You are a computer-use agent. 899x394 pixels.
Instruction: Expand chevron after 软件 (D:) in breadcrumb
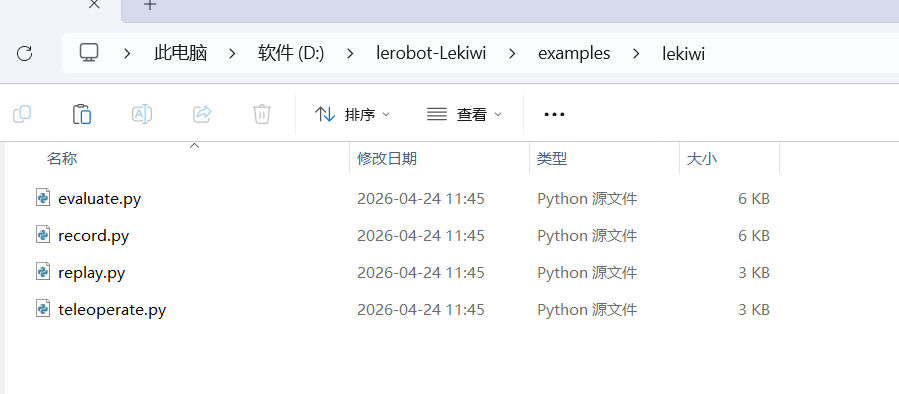point(350,54)
